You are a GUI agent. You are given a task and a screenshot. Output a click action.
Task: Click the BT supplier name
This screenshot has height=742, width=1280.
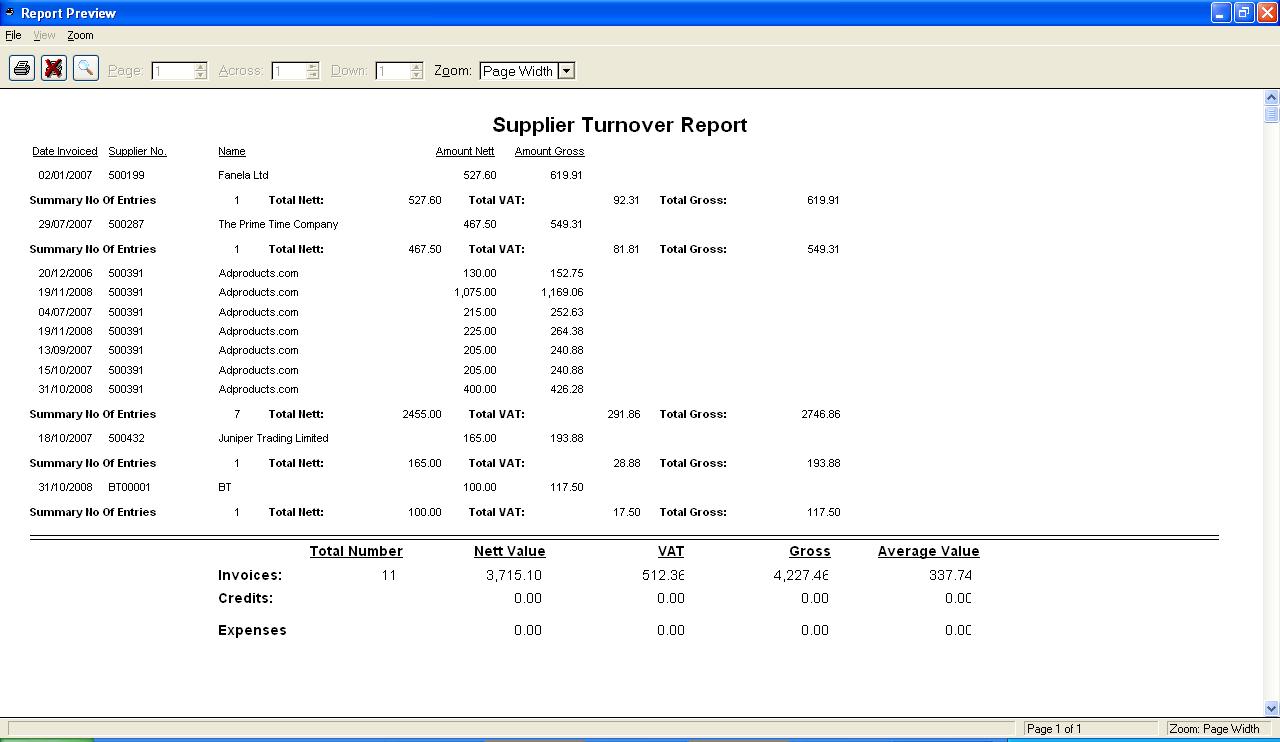point(225,487)
